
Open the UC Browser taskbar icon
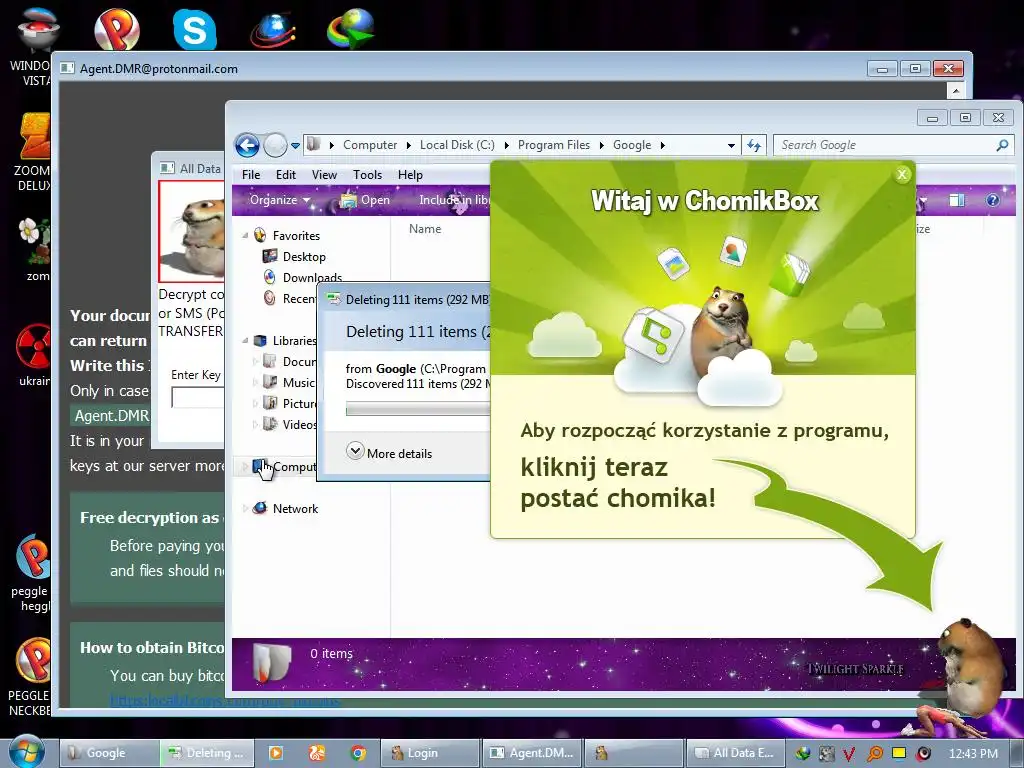[317, 753]
